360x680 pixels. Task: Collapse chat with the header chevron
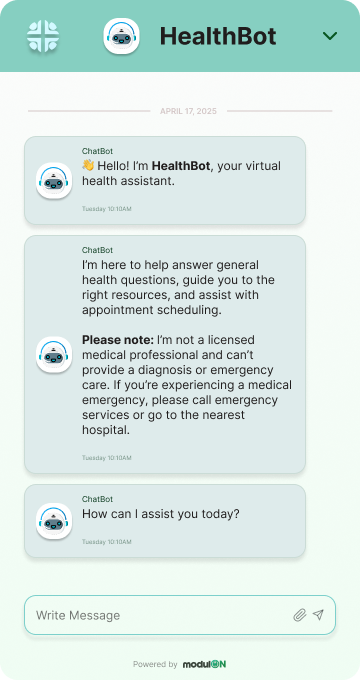(x=330, y=36)
